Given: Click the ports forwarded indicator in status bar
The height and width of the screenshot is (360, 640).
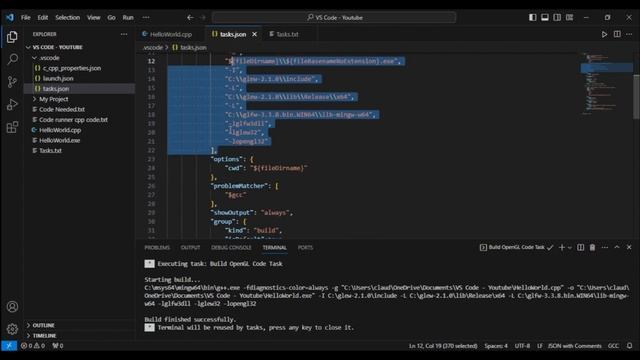Looking at the screenshot, I should (58, 346).
